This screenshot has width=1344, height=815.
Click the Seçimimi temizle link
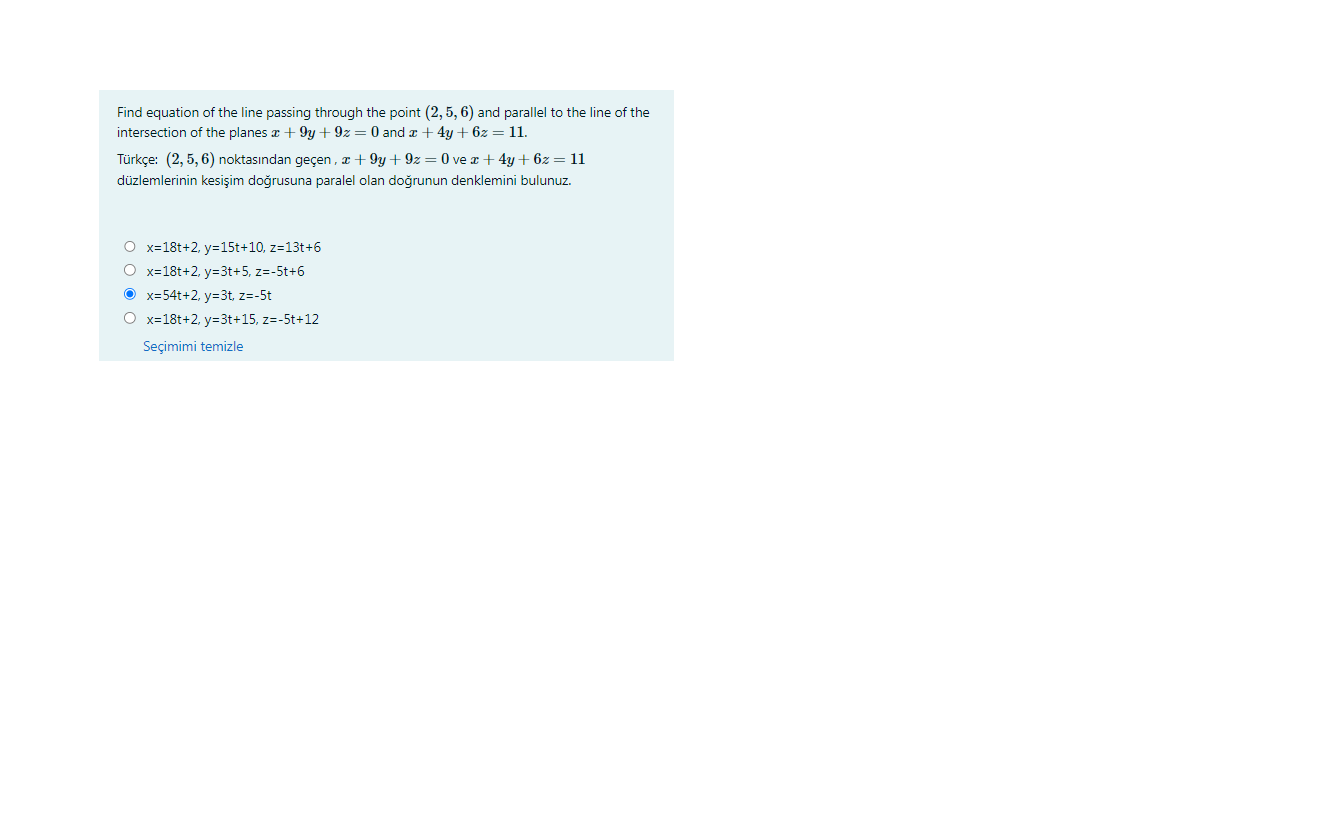(x=193, y=346)
